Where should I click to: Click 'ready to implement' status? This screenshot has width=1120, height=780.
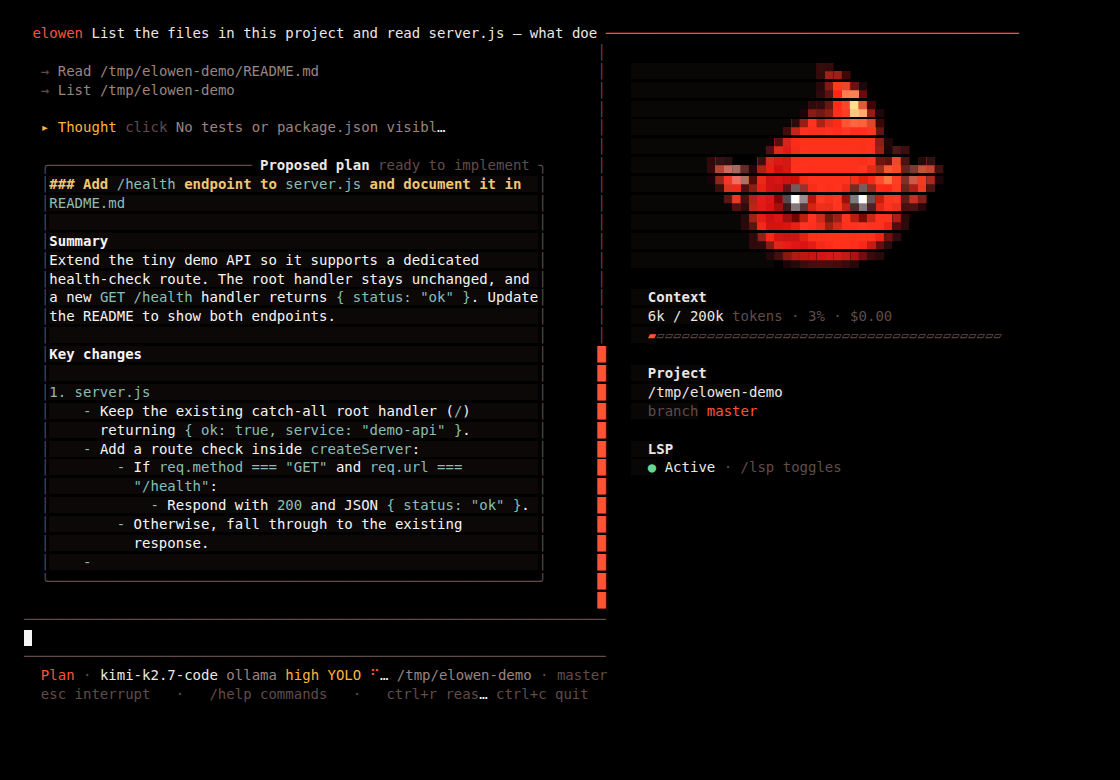[454, 165]
